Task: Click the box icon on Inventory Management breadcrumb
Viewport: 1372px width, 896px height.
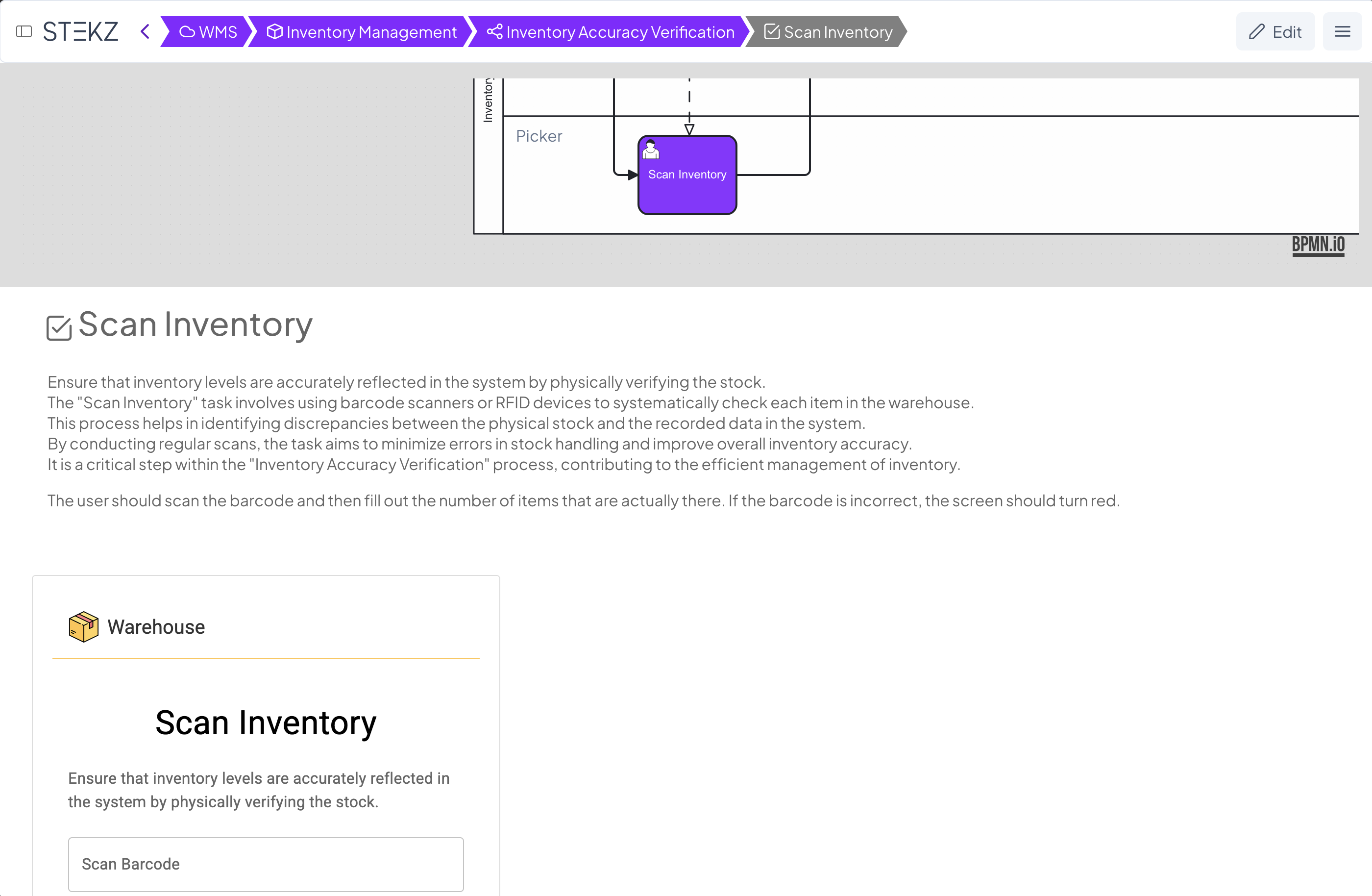Action: tap(275, 32)
